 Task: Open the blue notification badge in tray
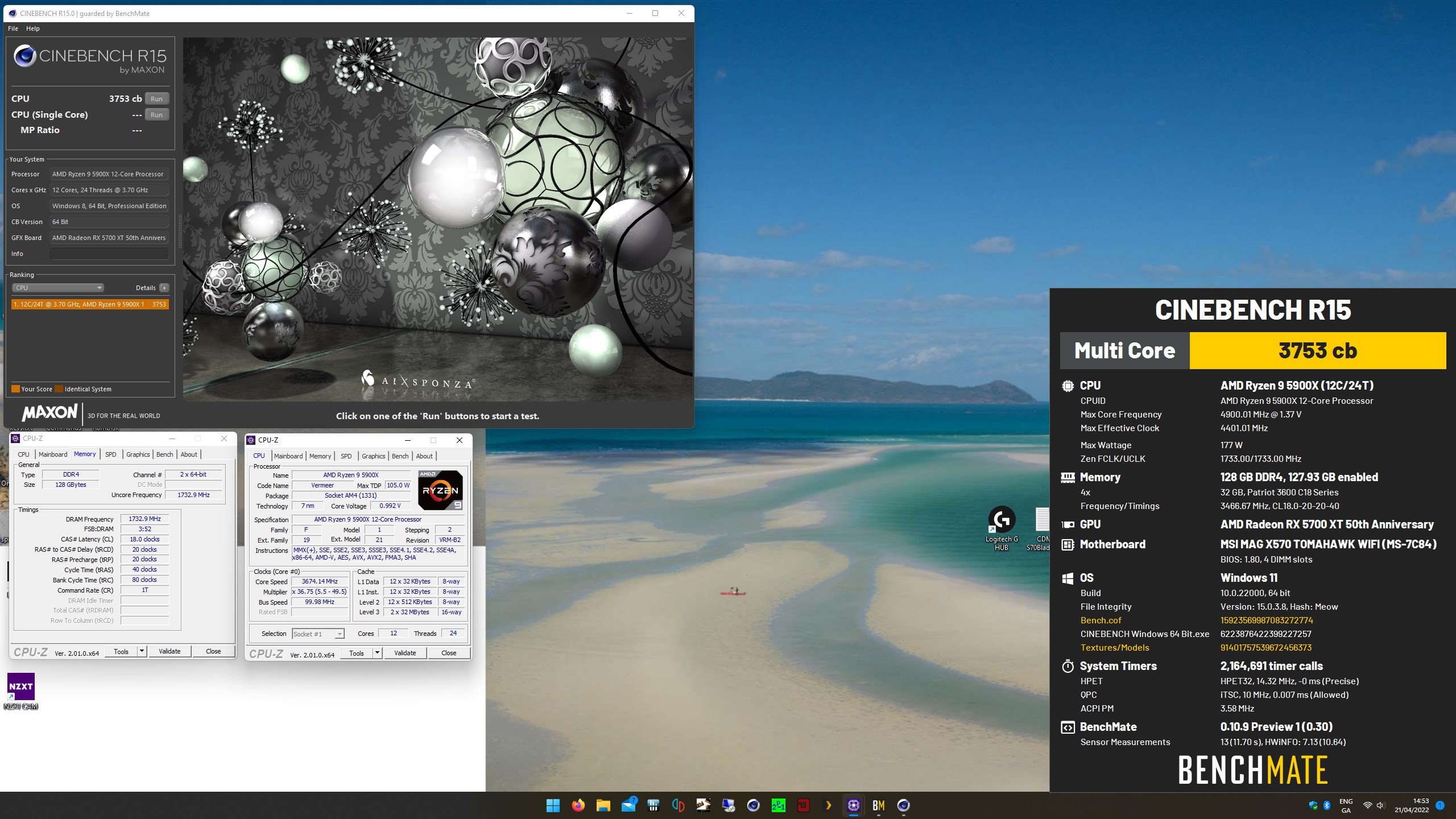click(x=1440, y=805)
